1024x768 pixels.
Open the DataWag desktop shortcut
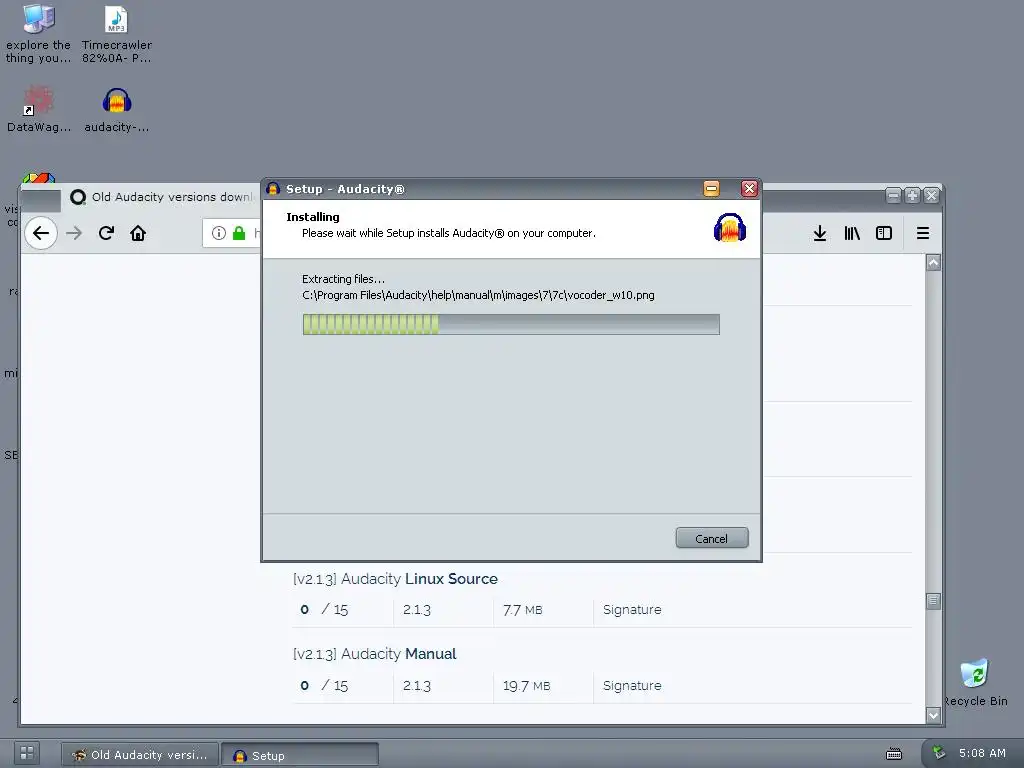tap(39, 109)
